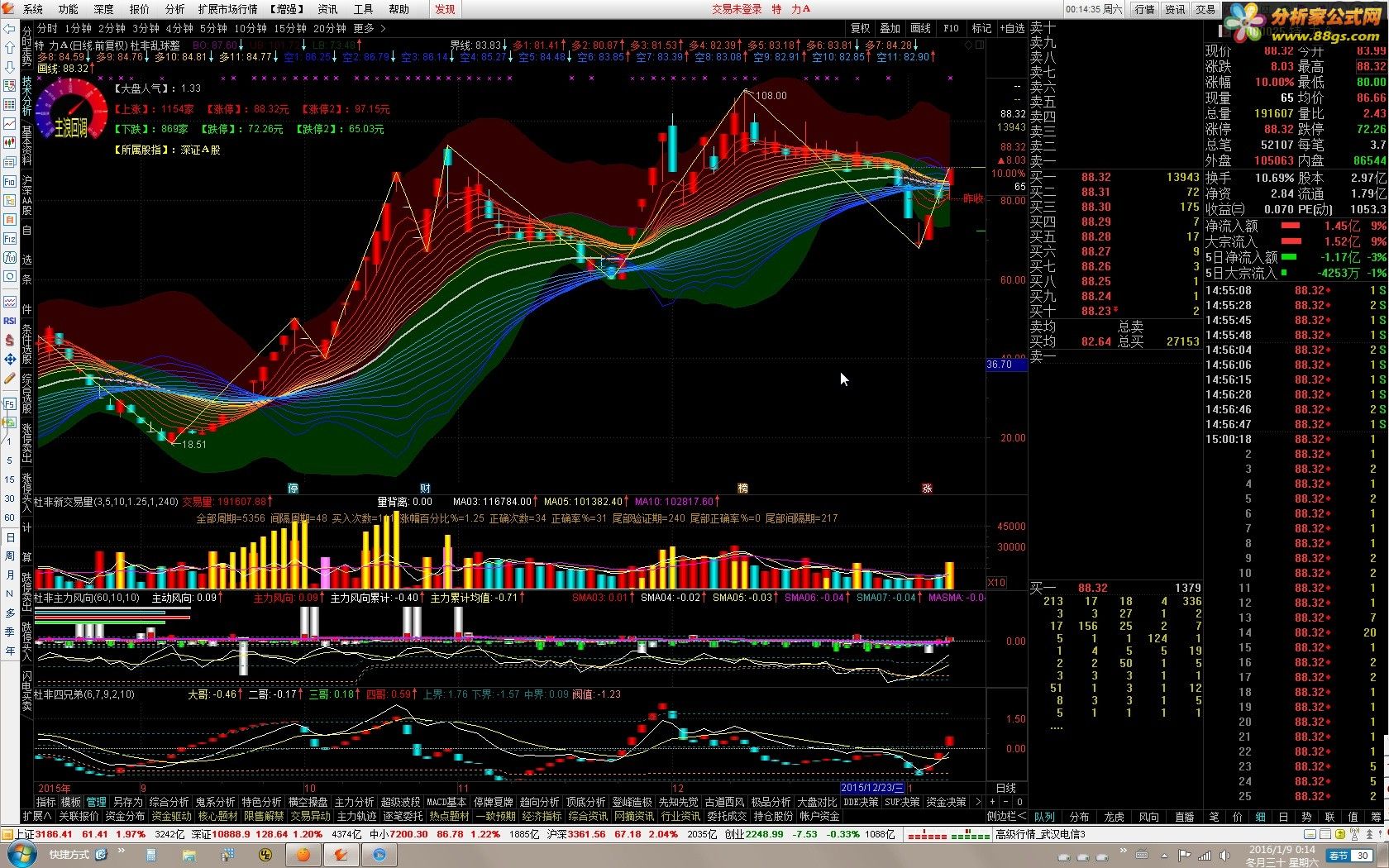Open the orange 自 self-select icon
The width and height of the screenshot is (1389, 868).
point(9,219)
